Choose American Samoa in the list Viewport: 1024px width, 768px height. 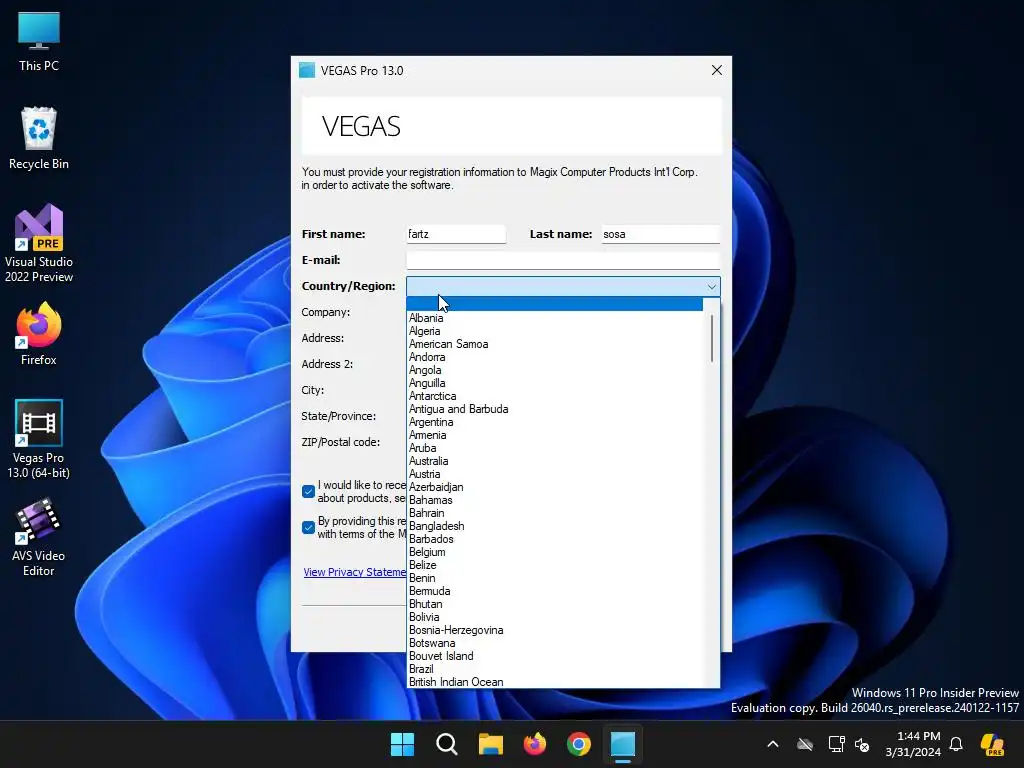click(554, 344)
